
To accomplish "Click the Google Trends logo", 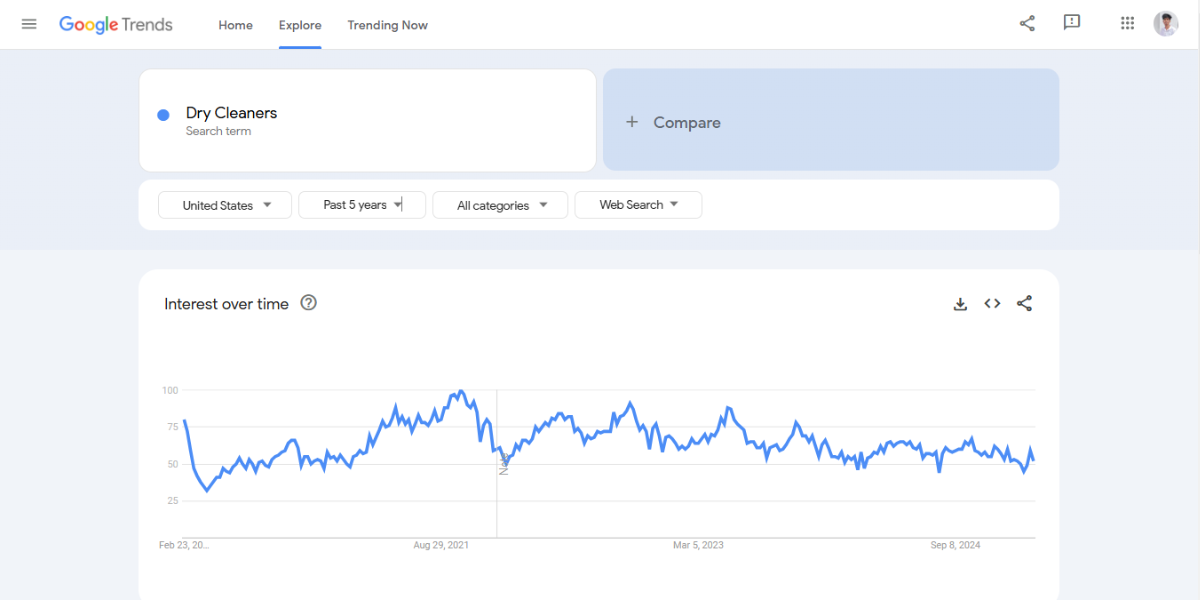I will click(x=116, y=25).
